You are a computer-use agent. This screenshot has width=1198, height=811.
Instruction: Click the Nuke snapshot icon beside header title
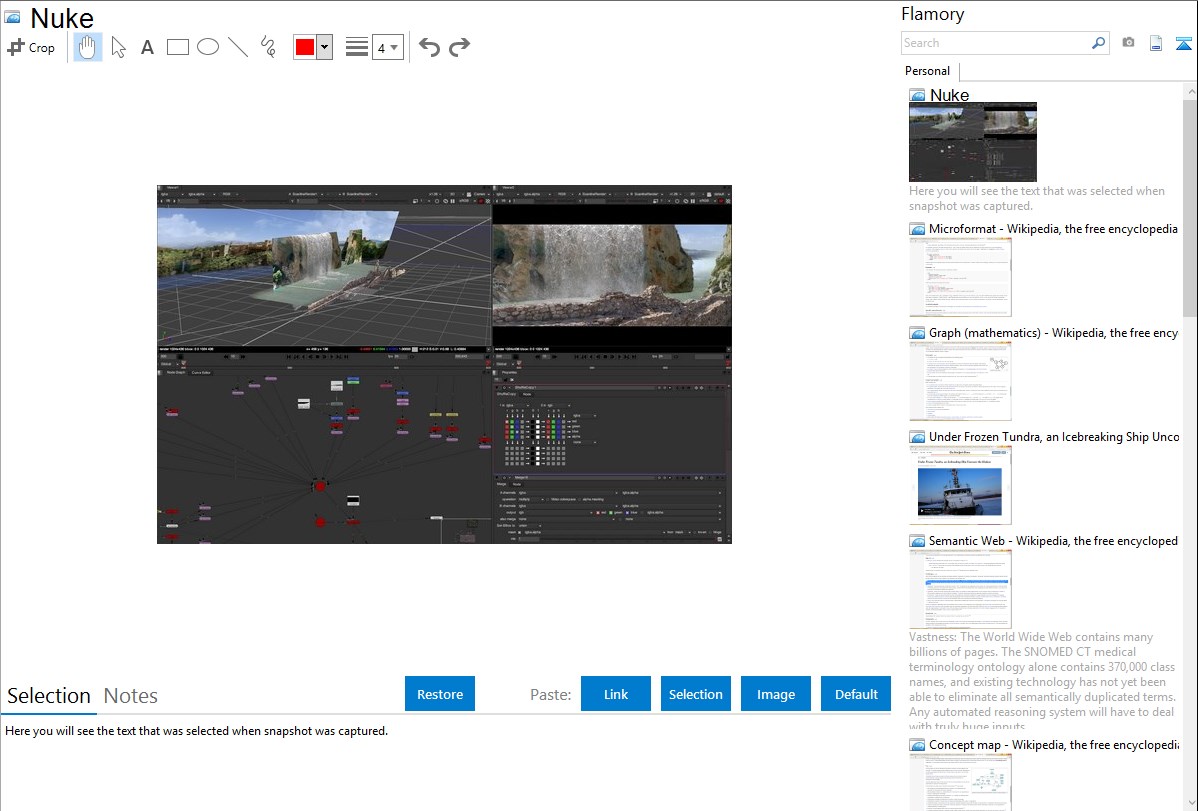pos(12,17)
